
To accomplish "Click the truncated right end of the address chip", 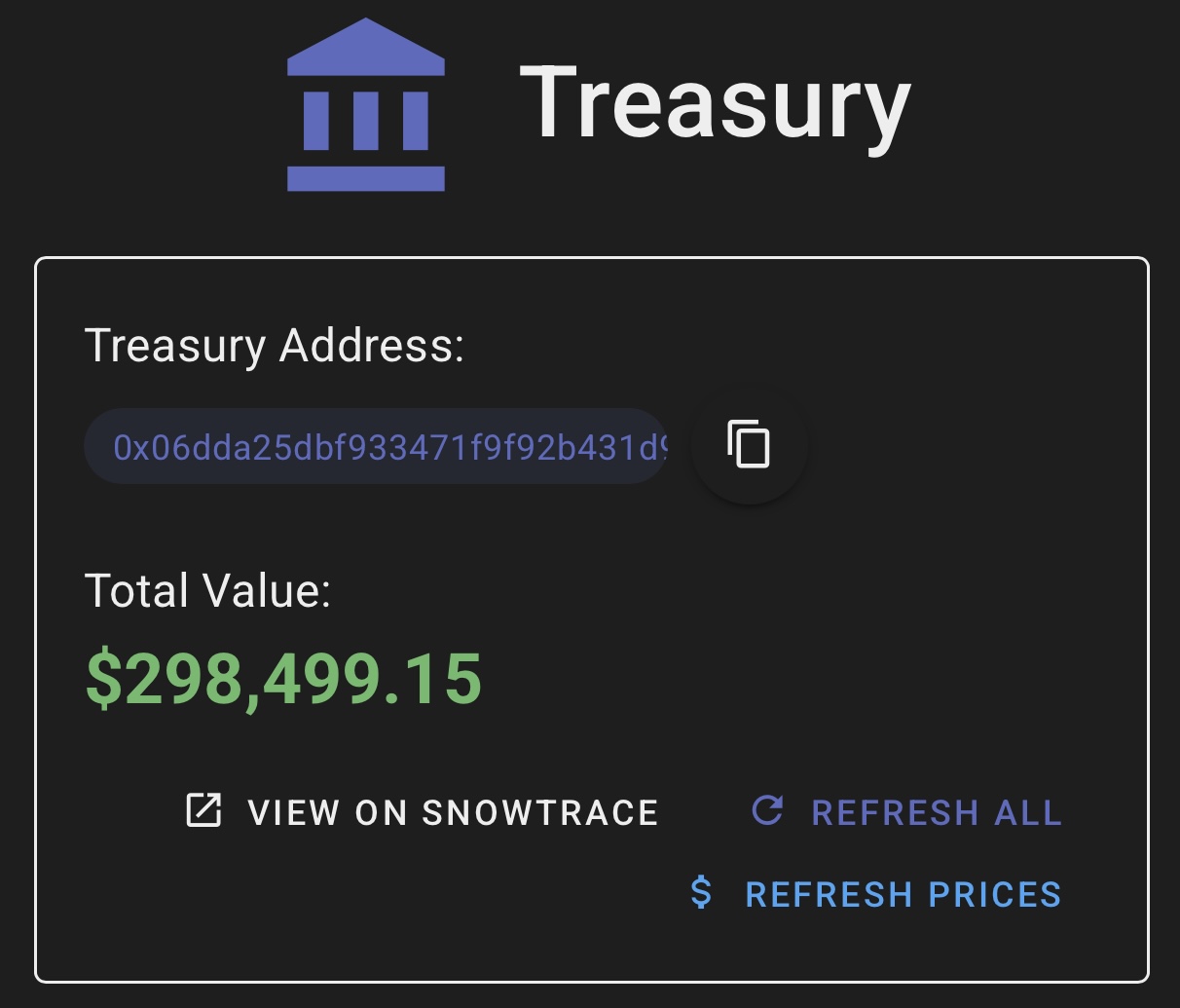I will pyautogui.click(x=650, y=447).
